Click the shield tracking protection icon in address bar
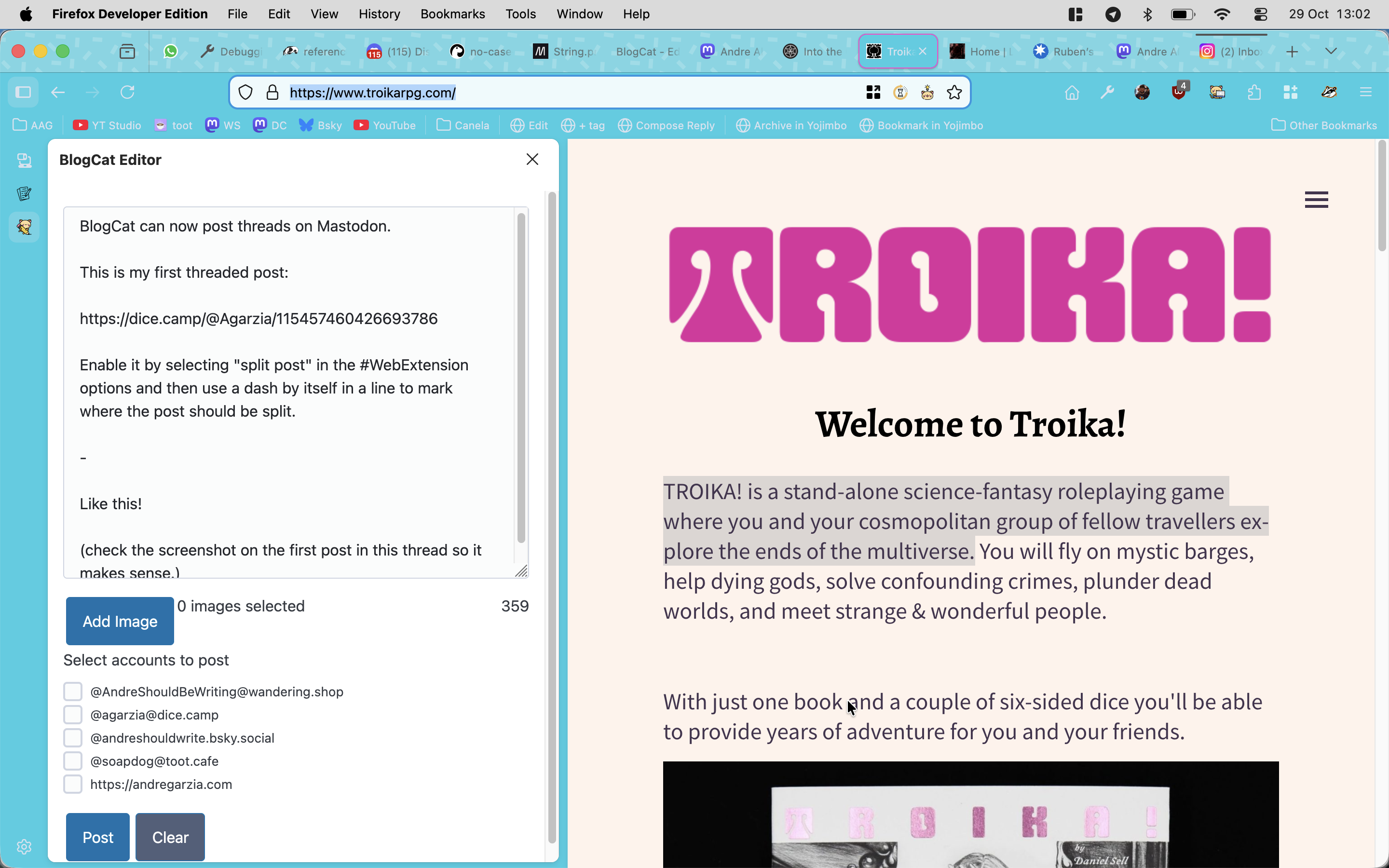The height and width of the screenshot is (868, 1389). coord(245,92)
